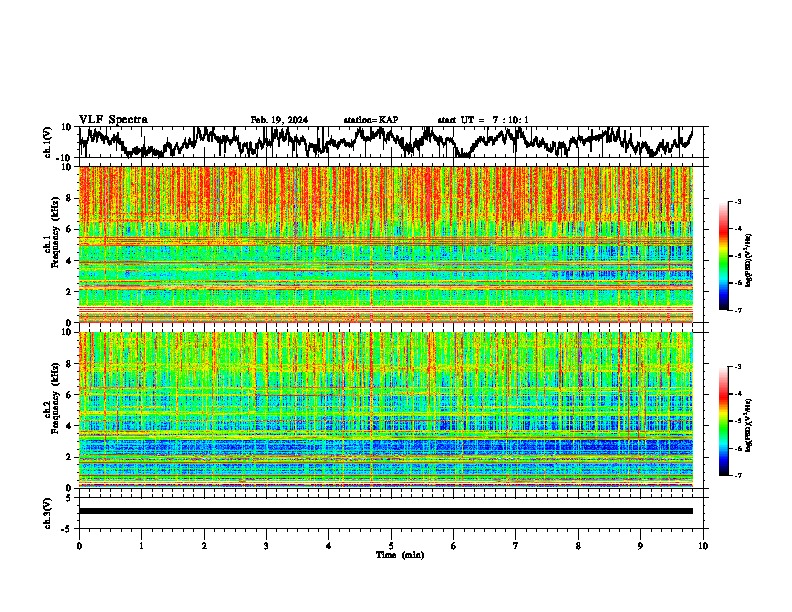The image size is (792, 612).
Task: Click the ch.2 color scale bar
Action: (x=724, y=421)
